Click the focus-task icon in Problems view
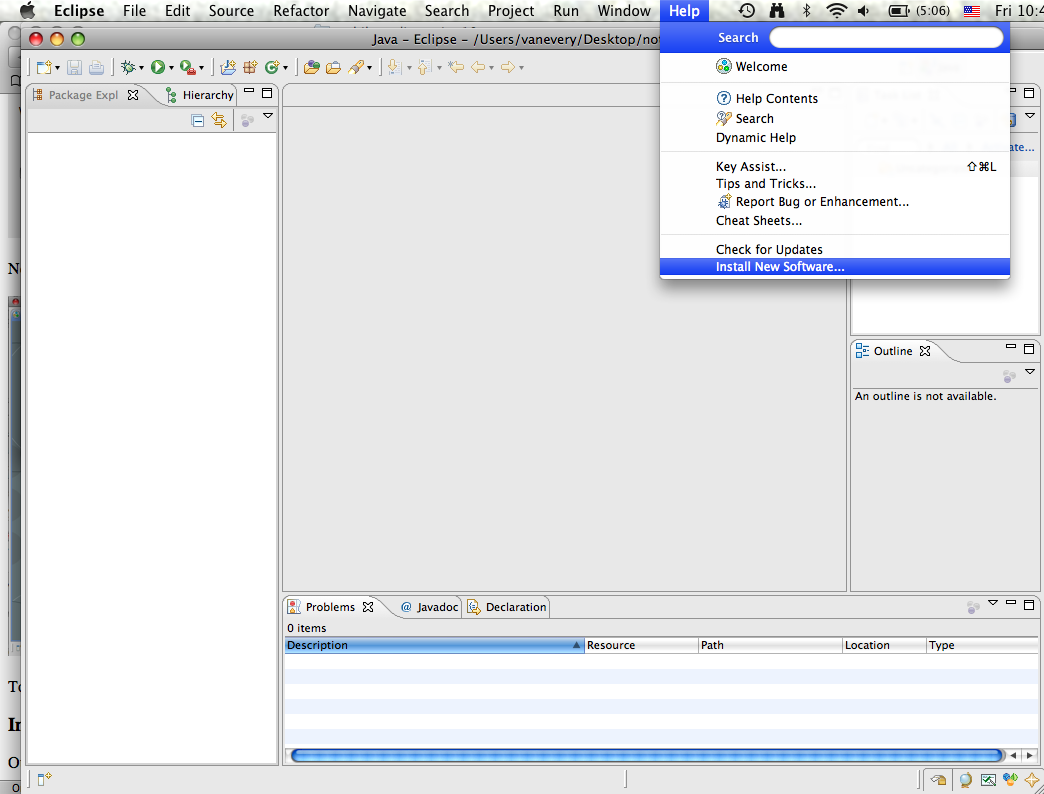This screenshot has width=1044, height=794. pyautogui.click(x=973, y=607)
